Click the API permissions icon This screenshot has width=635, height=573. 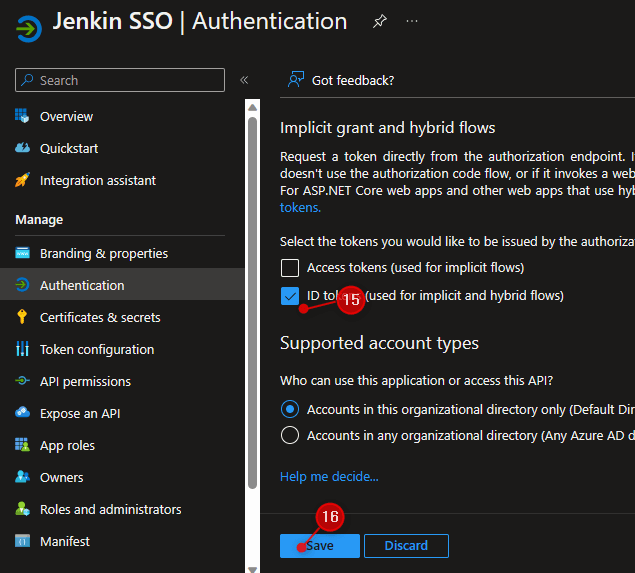(x=22, y=381)
